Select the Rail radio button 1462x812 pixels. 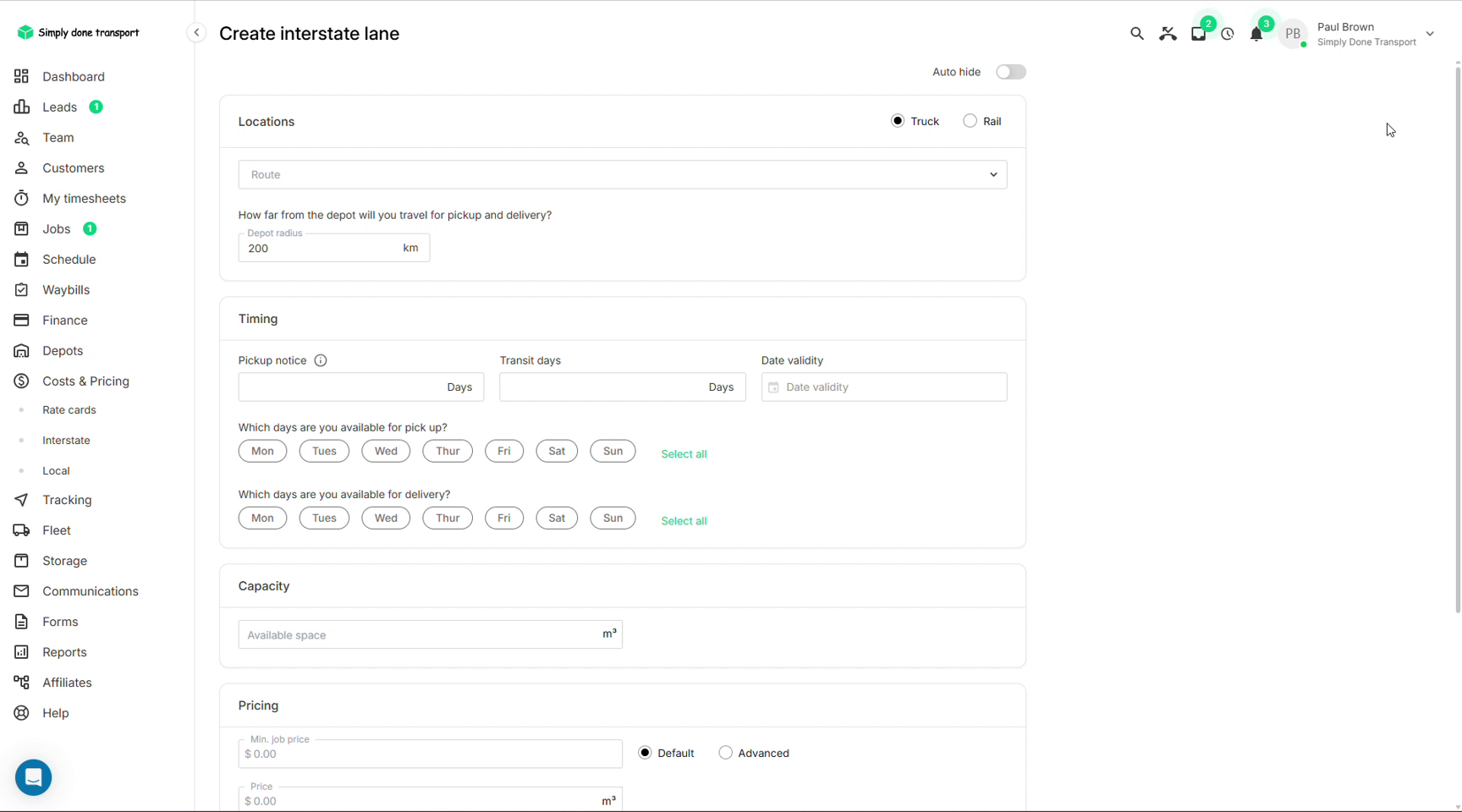pos(970,121)
